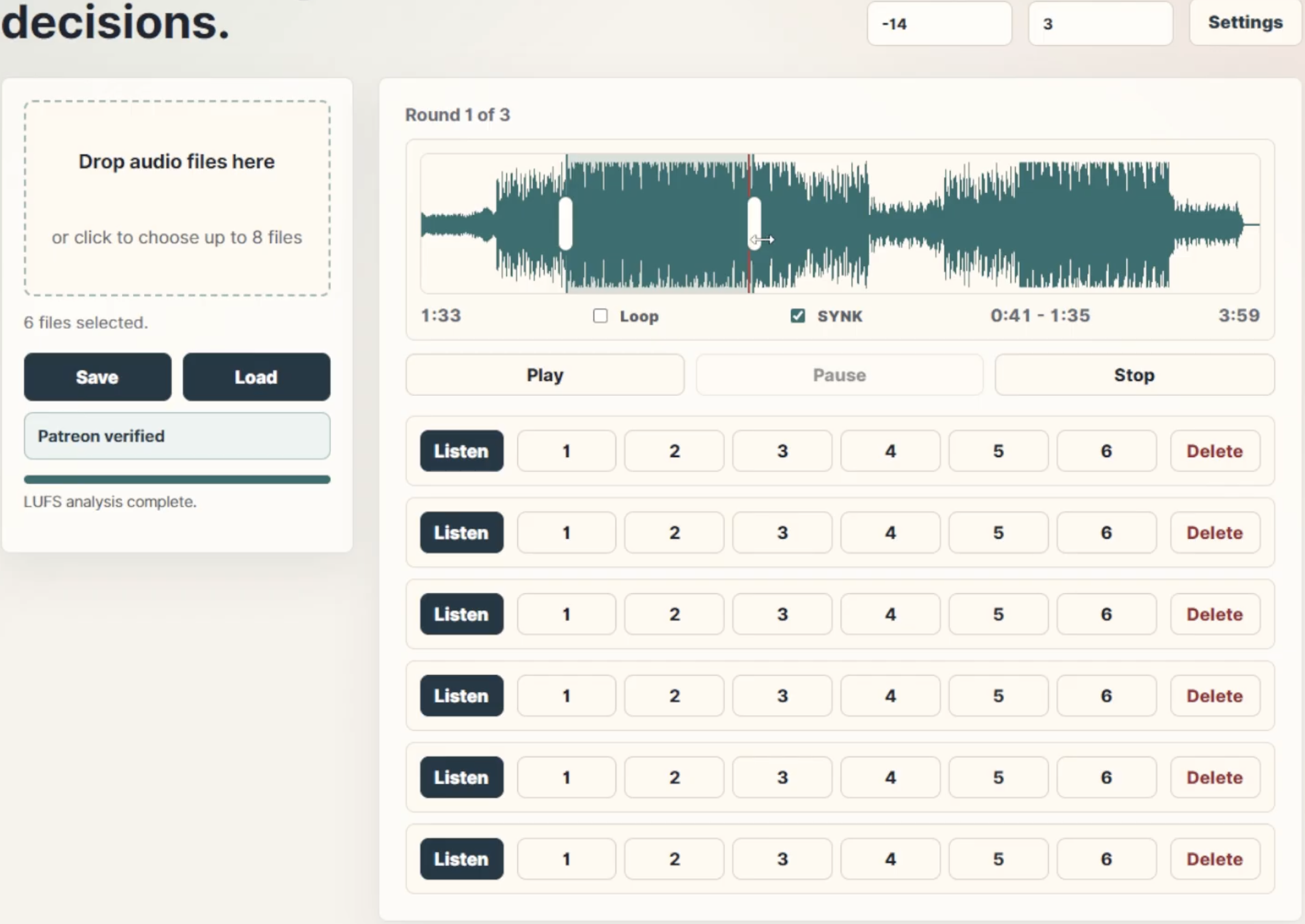Rank the first track row as 1
This screenshot has width=1305, height=924.
tap(566, 451)
